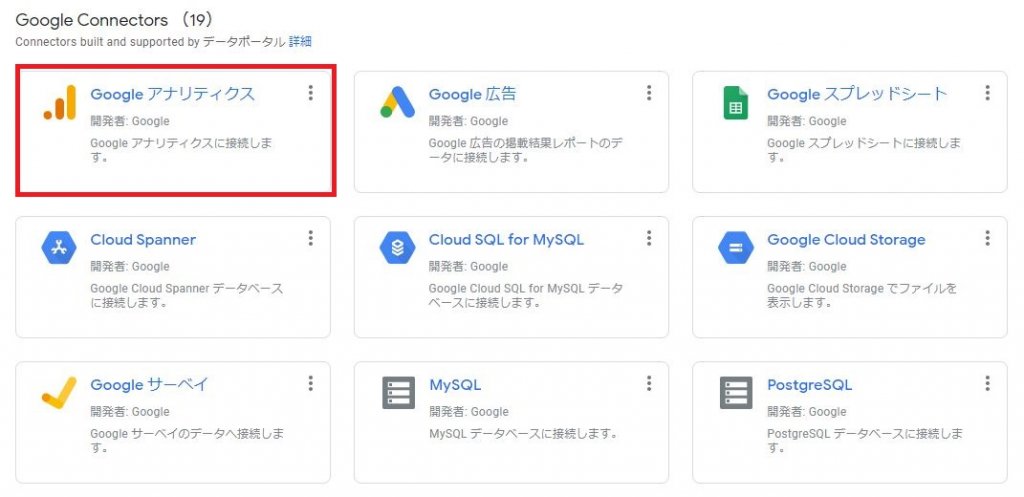1024x497 pixels.
Task: Click text 'Google Cloud Spanner データベースに接続します。'
Action: (x=187, y=296)
